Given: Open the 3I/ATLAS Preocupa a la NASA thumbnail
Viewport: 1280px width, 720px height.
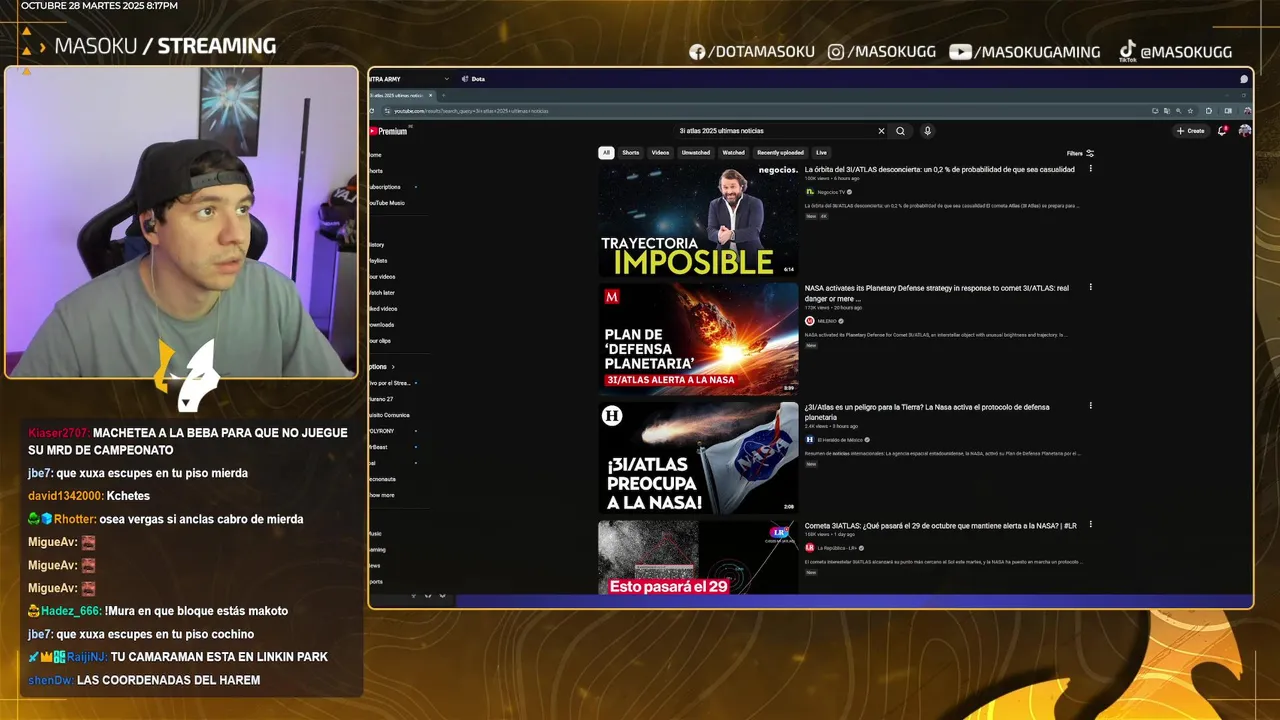Looking at the screenshot, I should pyautogui.click(x=698, y=458).
